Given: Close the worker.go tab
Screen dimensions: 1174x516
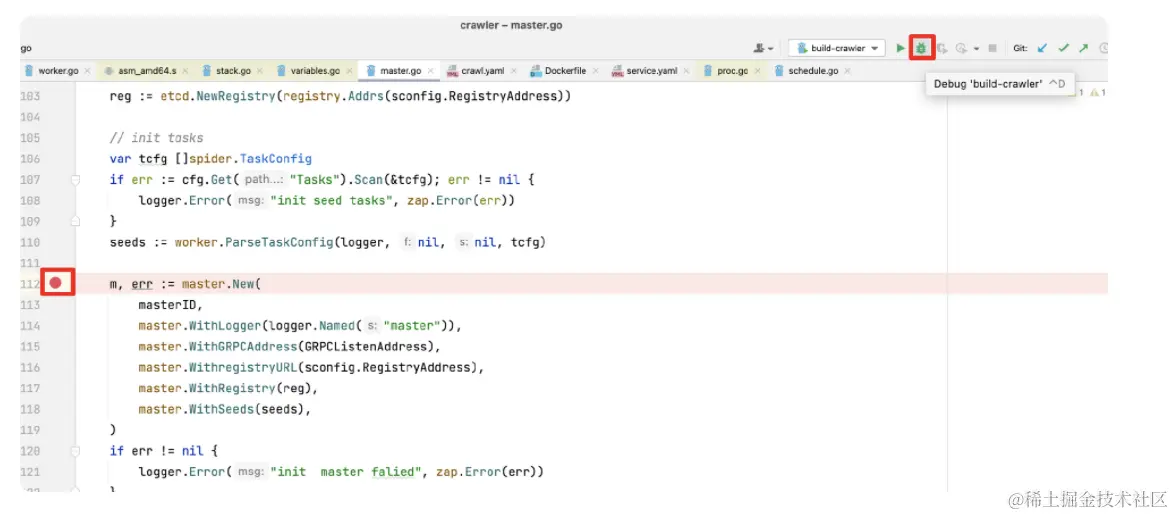Looking at the screenshot, I should [88, 71].
